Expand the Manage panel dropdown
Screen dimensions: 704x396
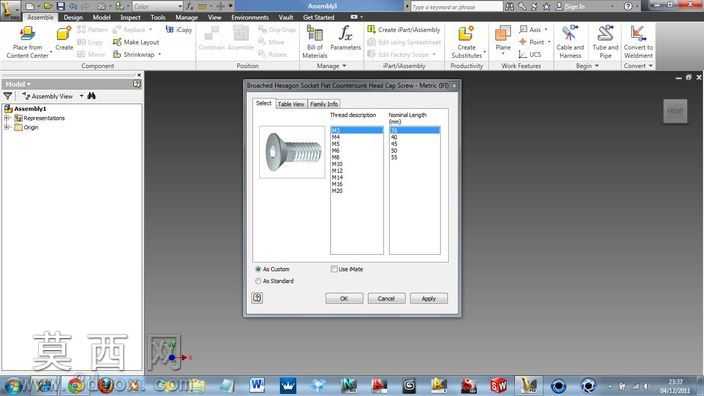pos(344,66)
